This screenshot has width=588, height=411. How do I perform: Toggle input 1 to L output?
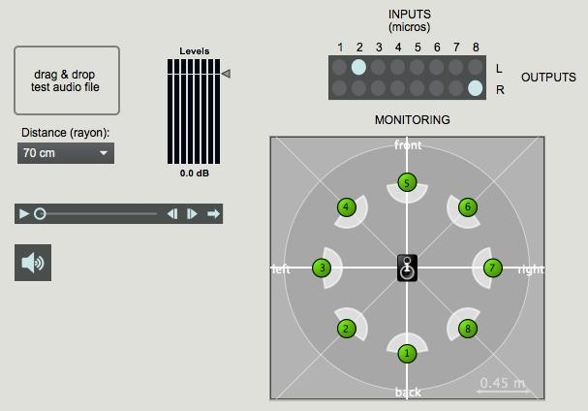(339, 67)
